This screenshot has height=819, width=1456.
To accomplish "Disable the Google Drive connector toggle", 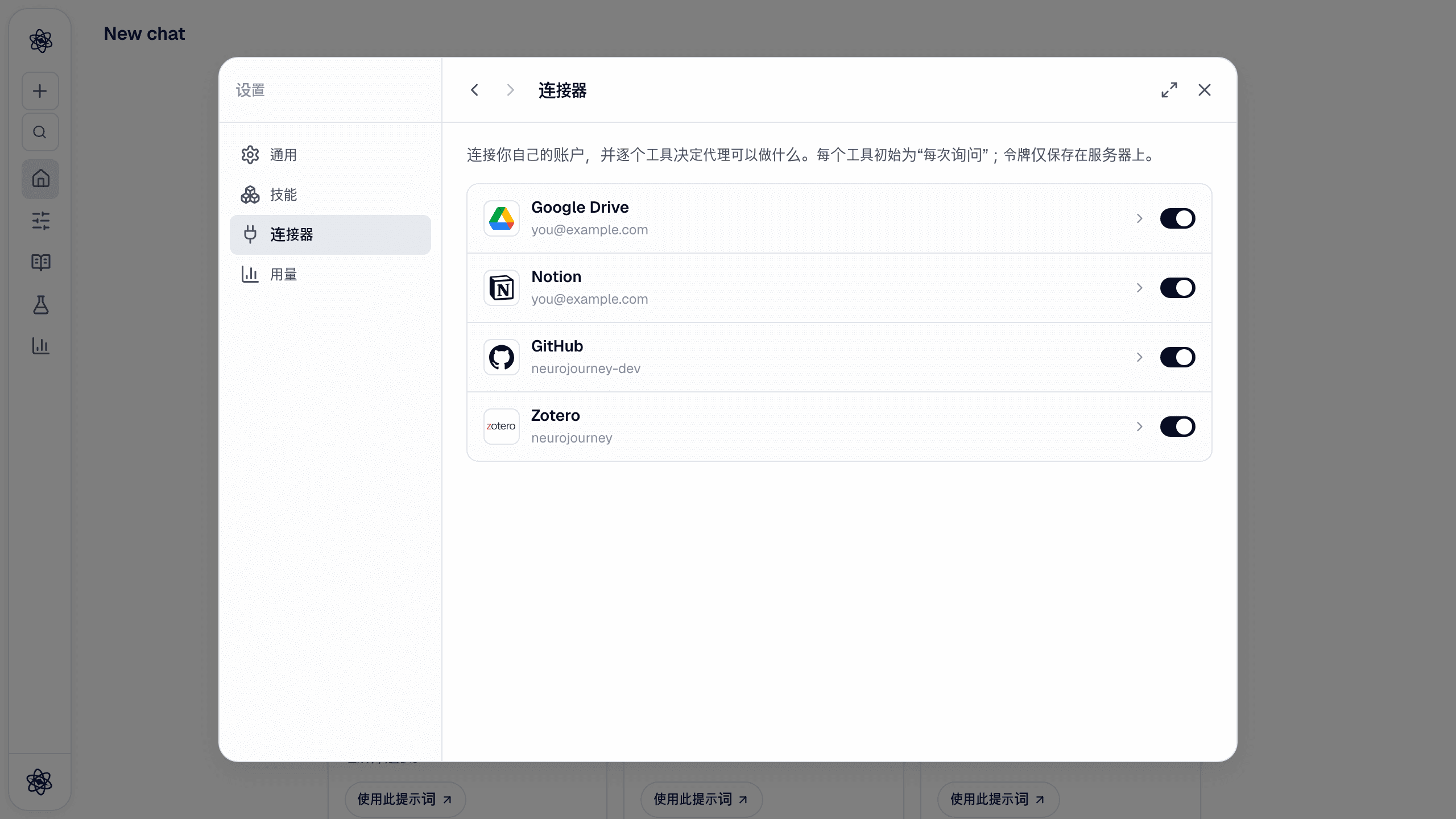I will pyautogui.click(x=1178, y=218).
